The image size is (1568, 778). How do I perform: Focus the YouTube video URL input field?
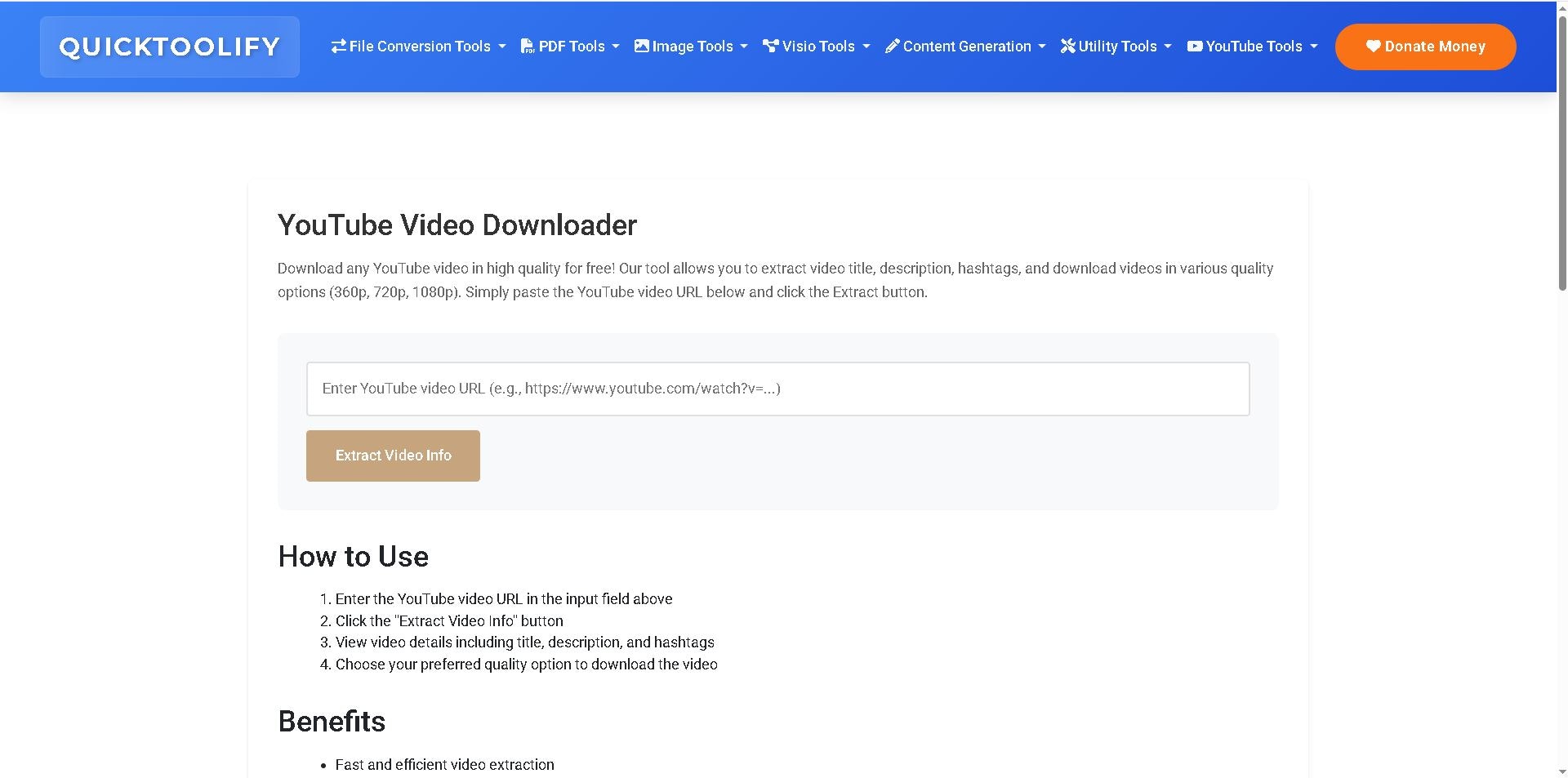(x=777, y=389)
